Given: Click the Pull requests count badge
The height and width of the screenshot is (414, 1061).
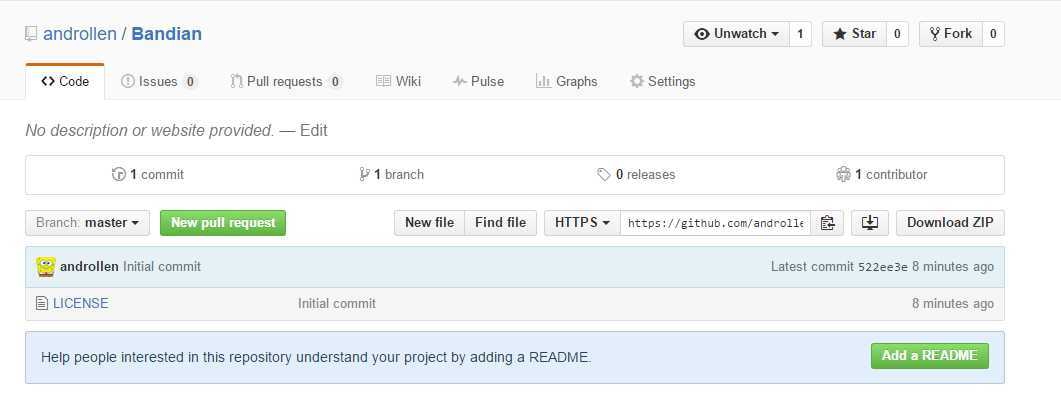Looking at the screenshot, I should (x=334, y=82).
